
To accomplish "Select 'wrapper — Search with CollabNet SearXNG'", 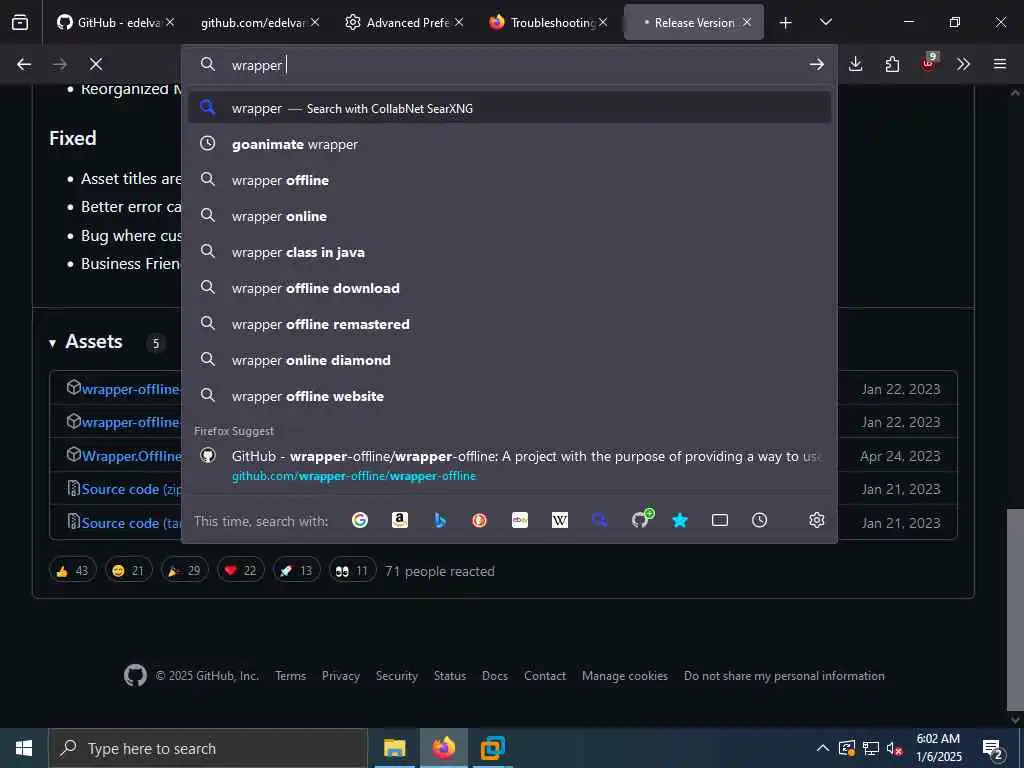I will 509,108.
